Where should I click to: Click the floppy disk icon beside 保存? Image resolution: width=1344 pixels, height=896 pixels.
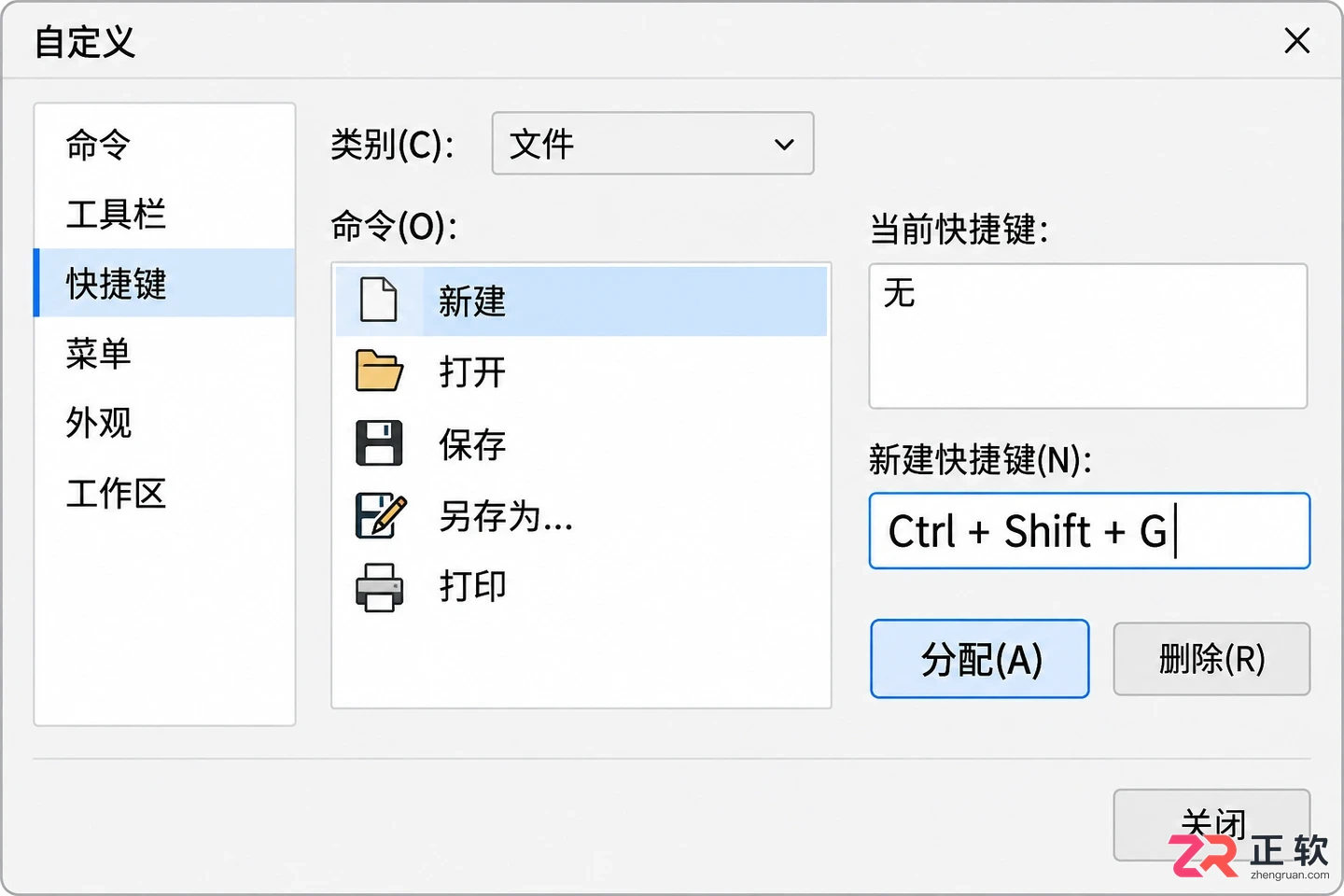pos(379,443)
